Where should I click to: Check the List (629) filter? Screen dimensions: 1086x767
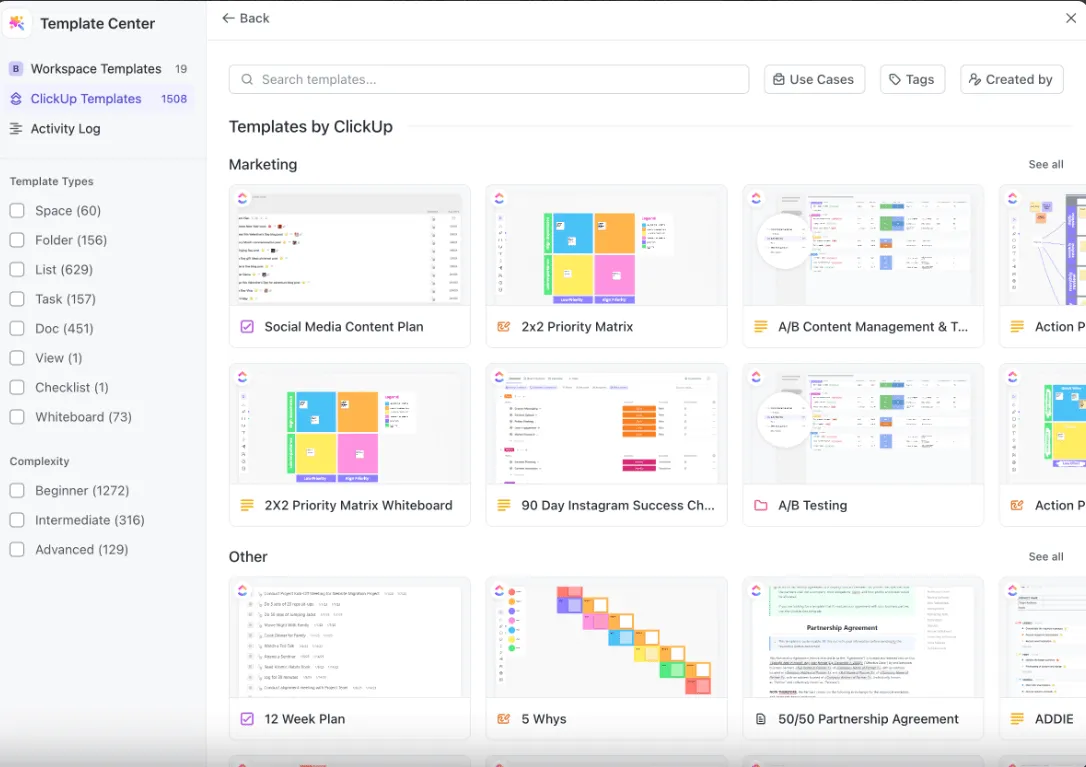[17, 270]
